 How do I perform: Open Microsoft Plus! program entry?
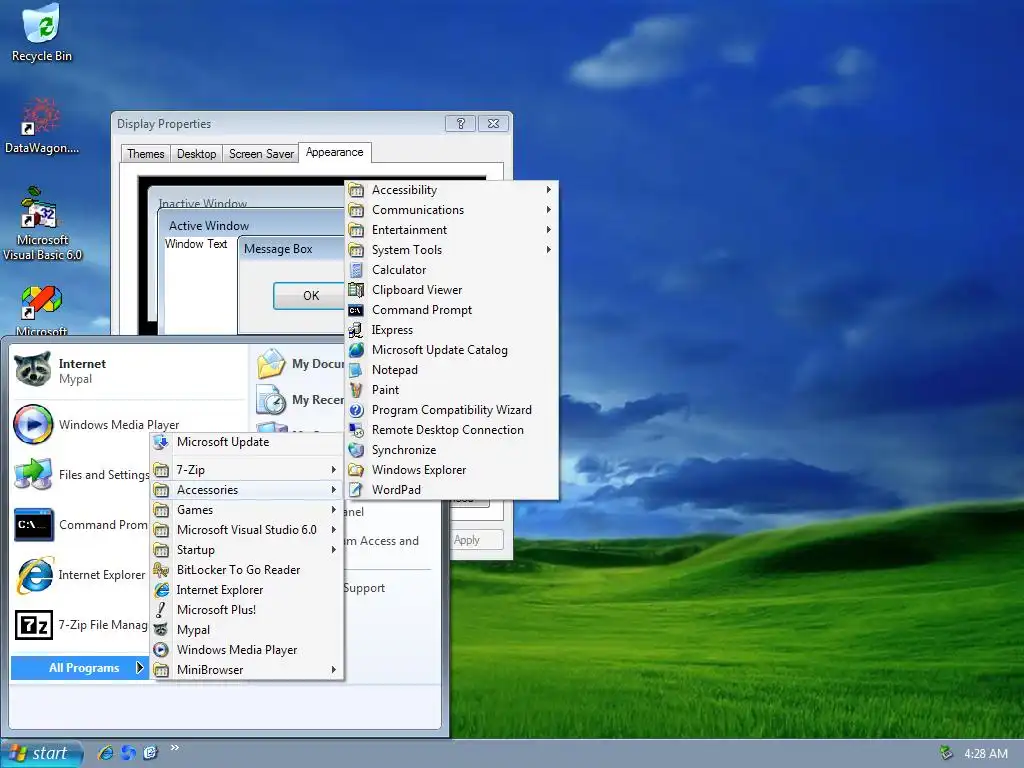247,610
